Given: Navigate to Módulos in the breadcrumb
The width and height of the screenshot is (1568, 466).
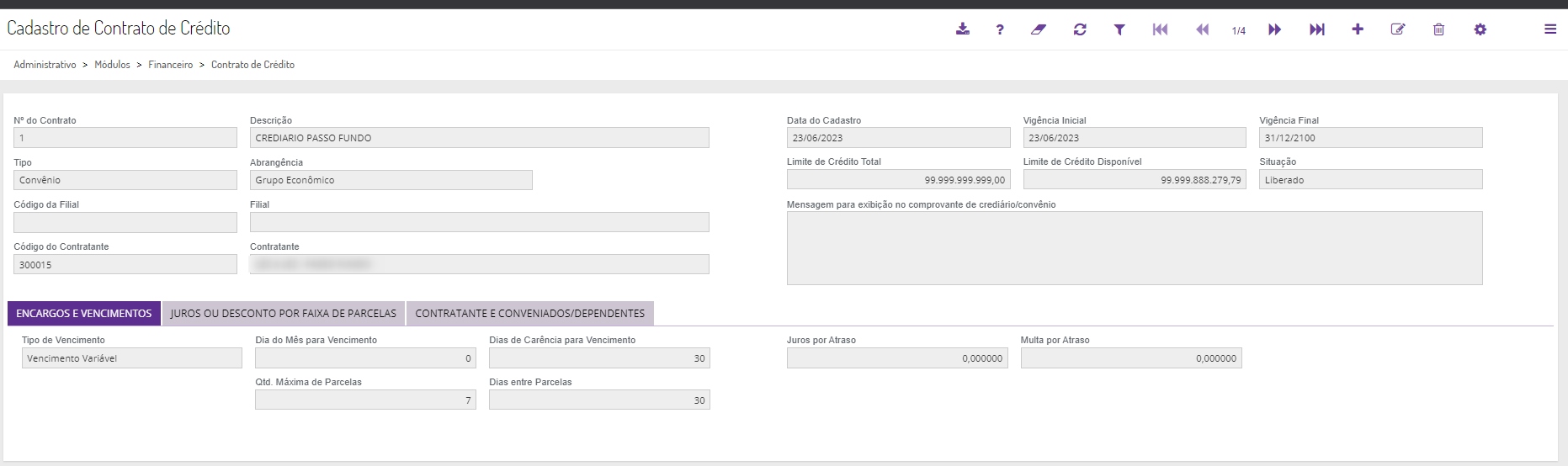Looking at the screenshot, I should click(112, 65).
